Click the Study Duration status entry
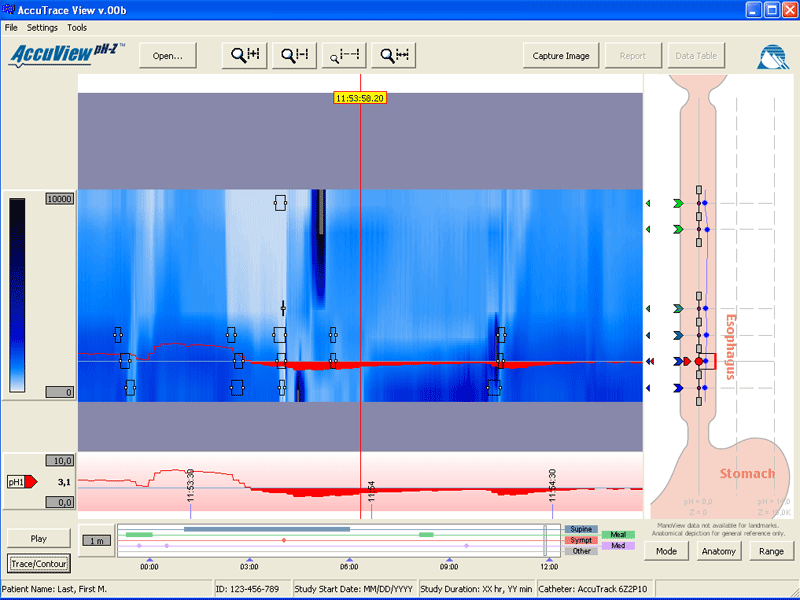 (x=476, y=589)
